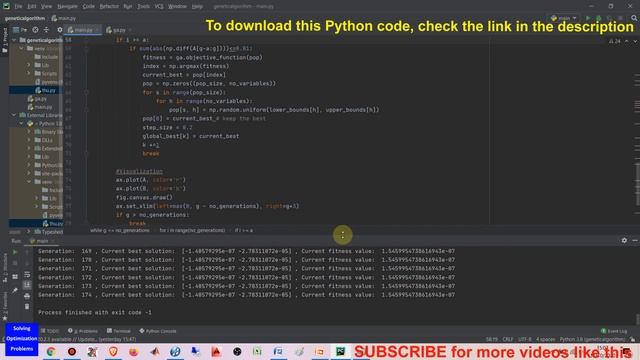Open PyCharm icon in the taskbar
Viewport: 640px width, 360px height.
(340, 351)
